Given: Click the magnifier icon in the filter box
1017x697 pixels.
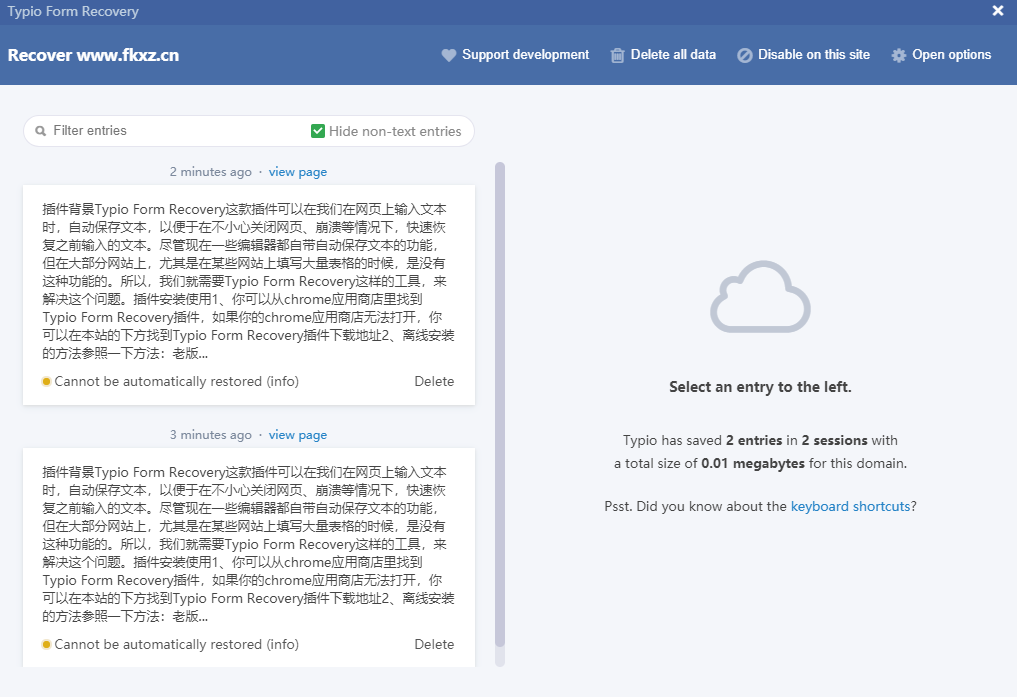Looking at the screenshot, I should point(40,131).
